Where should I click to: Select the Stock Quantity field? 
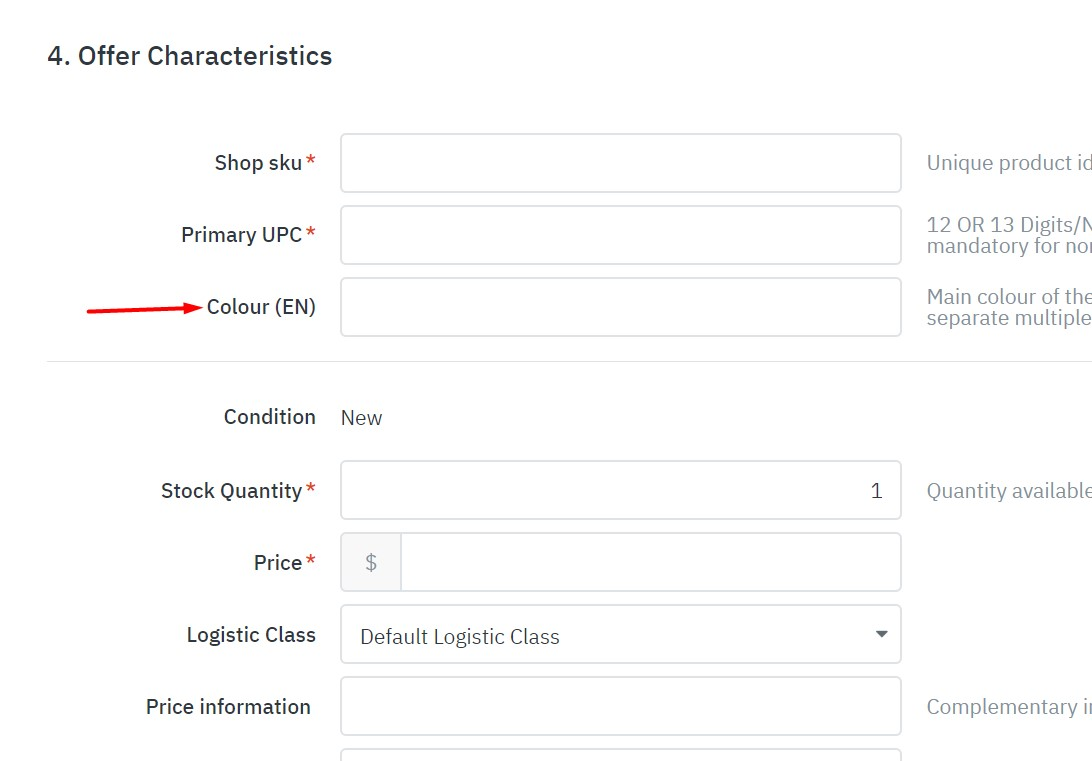pyautogui.click(x=620, y=490)
